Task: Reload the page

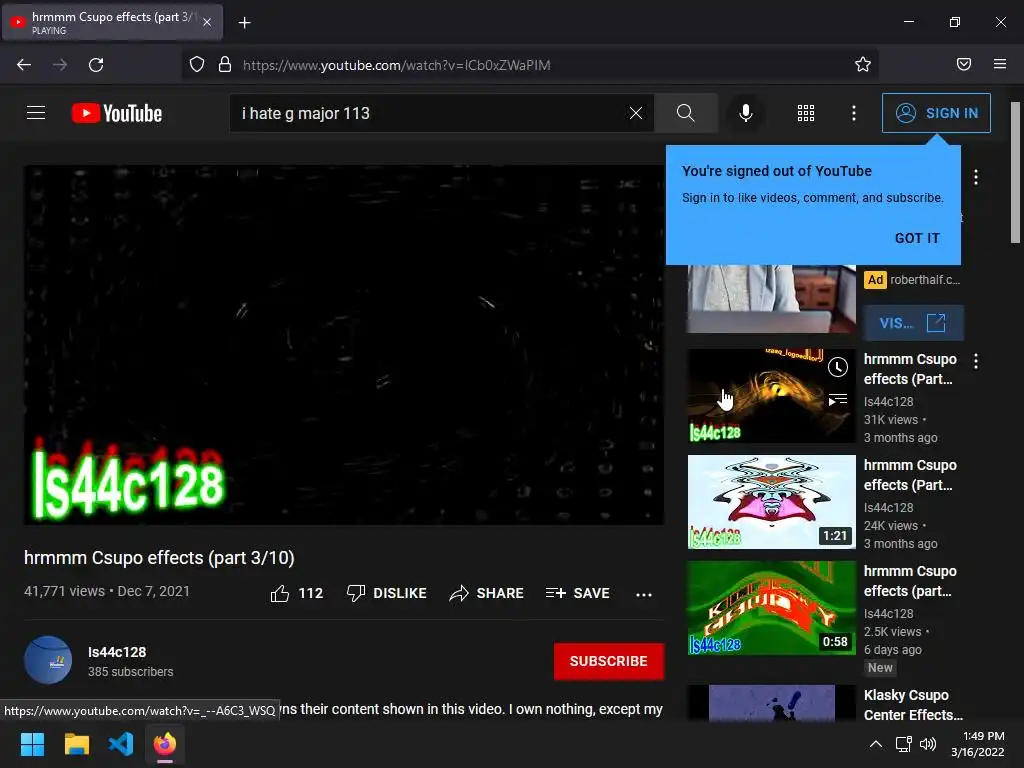Action: coord(96,65)
